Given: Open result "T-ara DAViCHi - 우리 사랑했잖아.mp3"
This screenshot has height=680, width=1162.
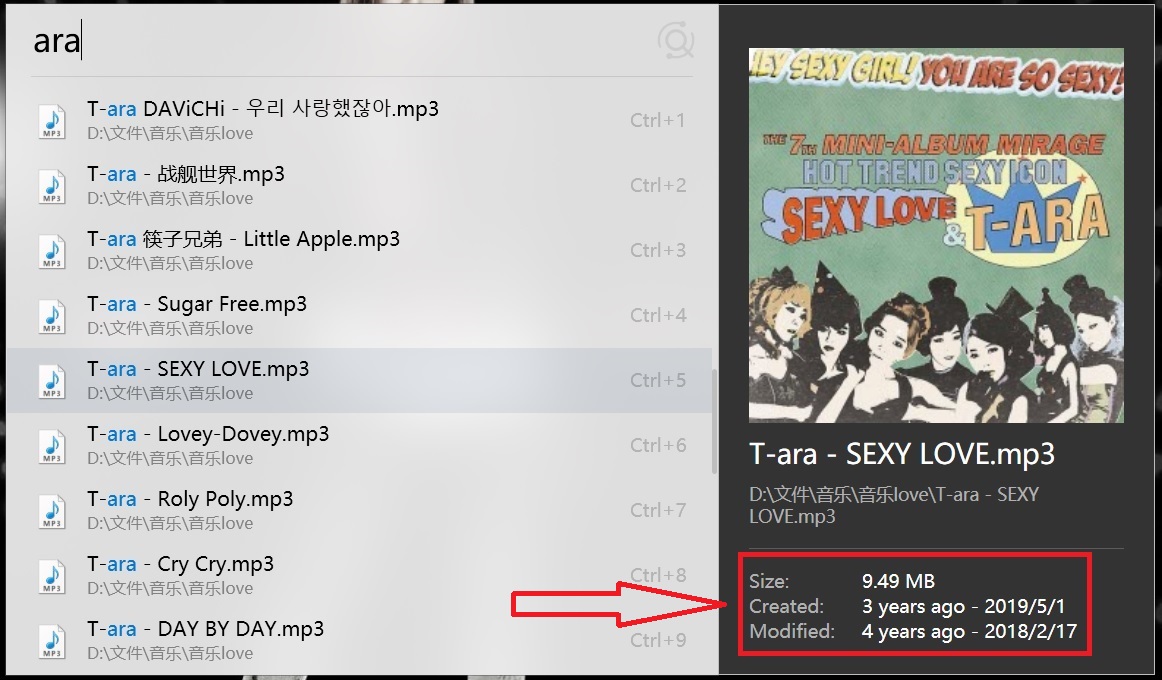Looking at the screenshot, I should 359,120.
